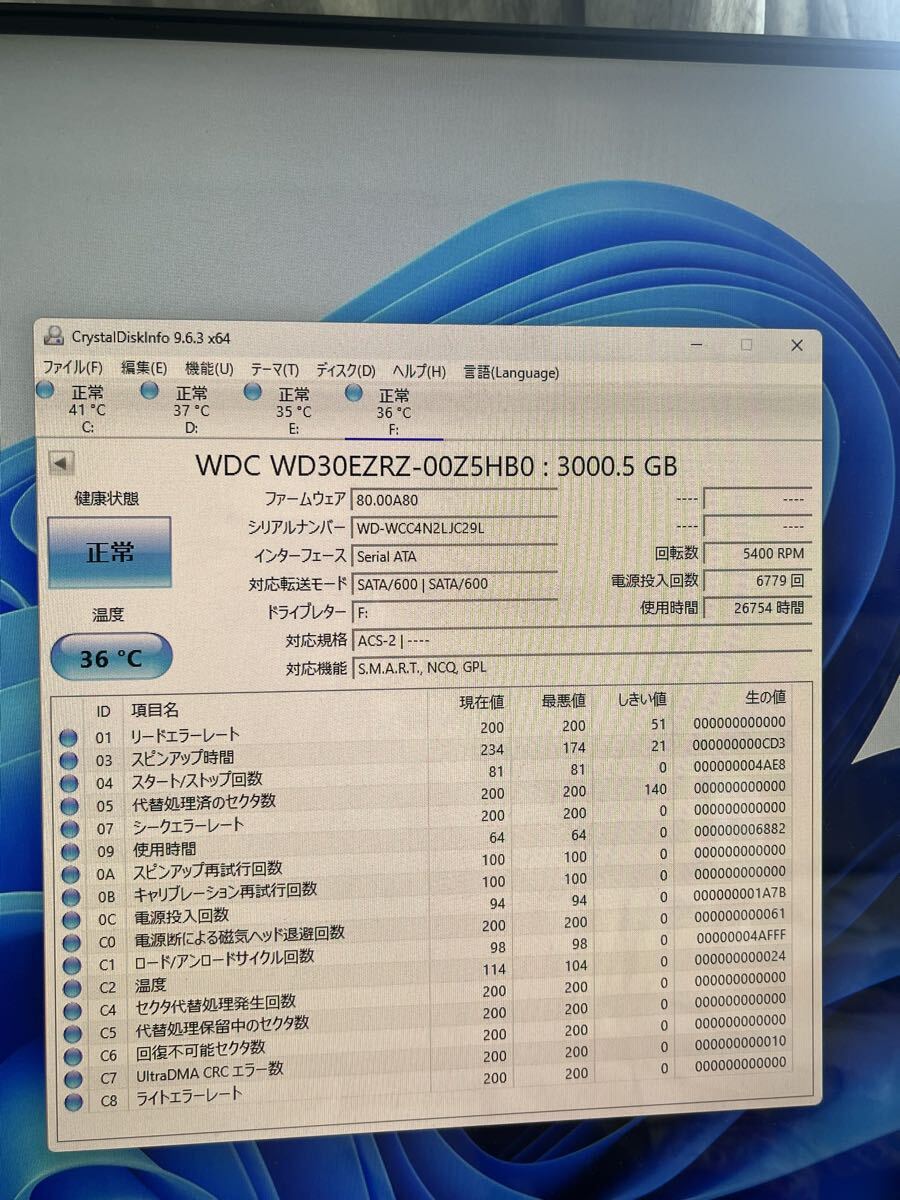Click the 36 °C temperature button
This screenshot has width=900, height=1200.
click(111, 658)
